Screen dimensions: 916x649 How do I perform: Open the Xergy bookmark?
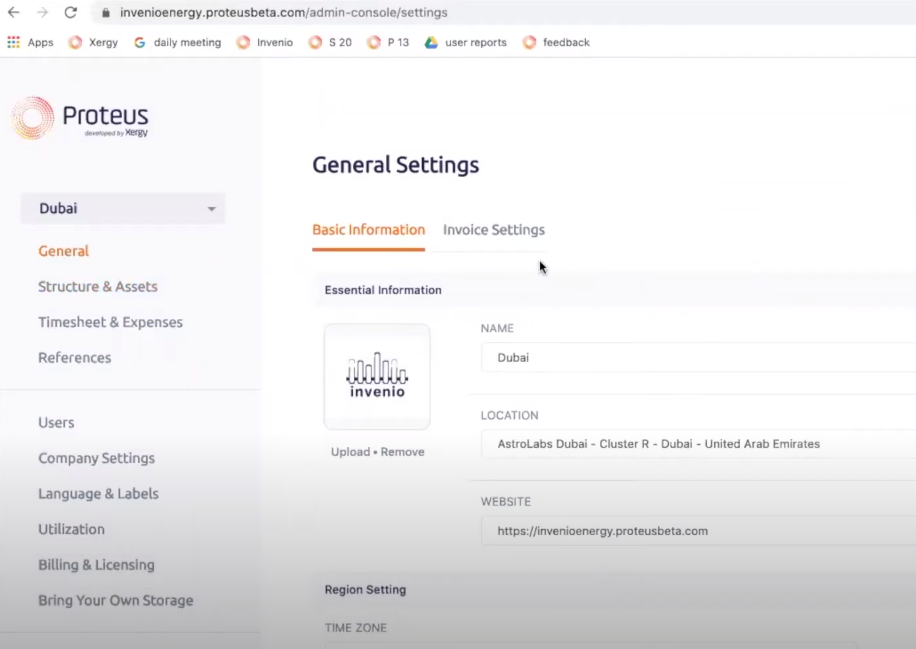[x=93, y=42]
